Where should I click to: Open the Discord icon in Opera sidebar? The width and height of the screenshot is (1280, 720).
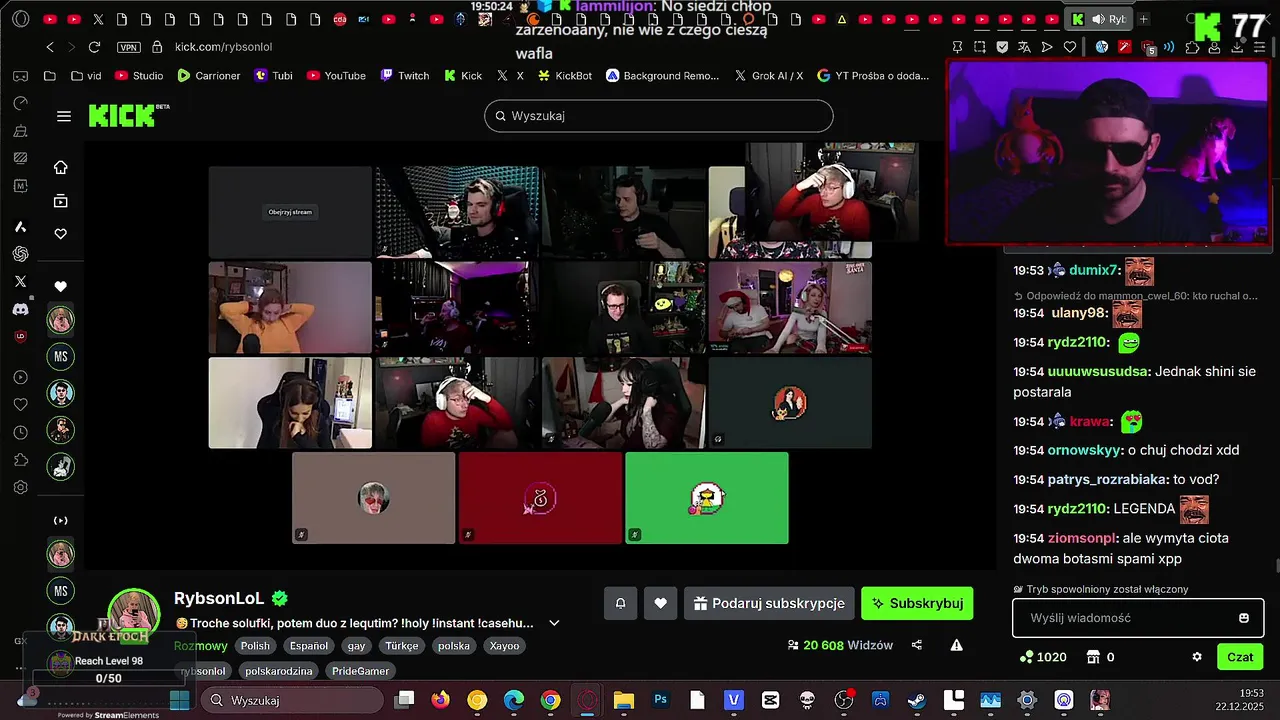20,310
